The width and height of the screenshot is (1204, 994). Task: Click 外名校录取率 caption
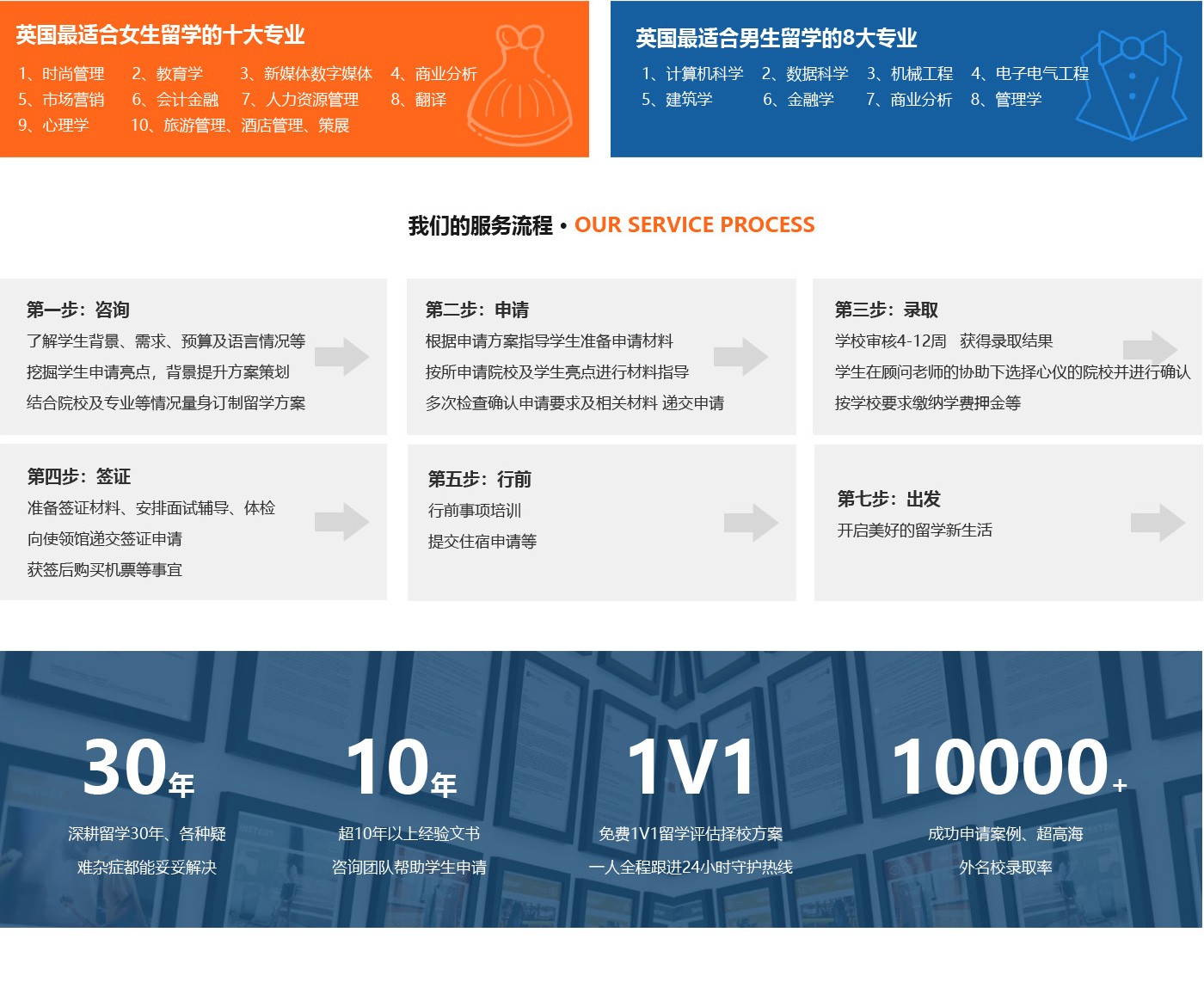pos(1005,868)
